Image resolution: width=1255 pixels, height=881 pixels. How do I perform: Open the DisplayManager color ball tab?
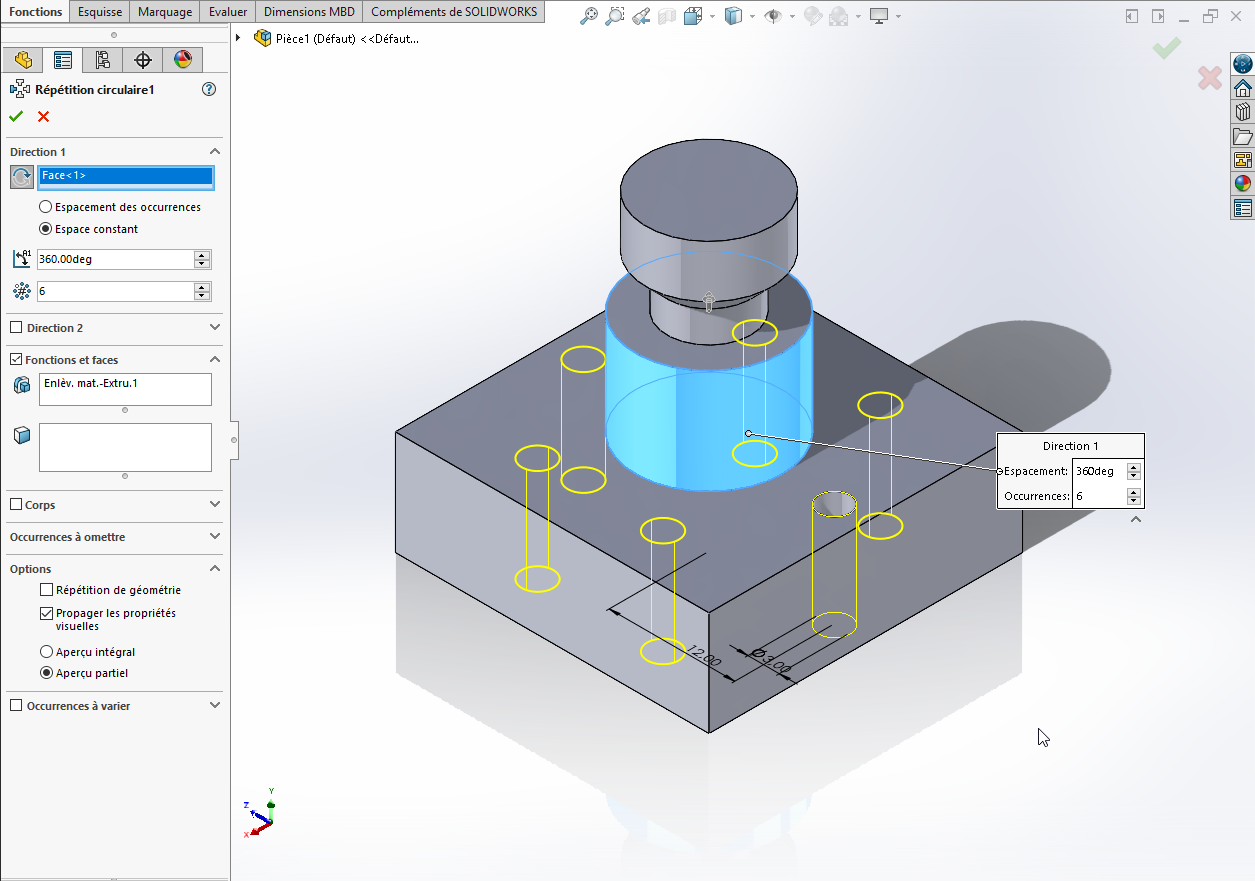point(183,60)
